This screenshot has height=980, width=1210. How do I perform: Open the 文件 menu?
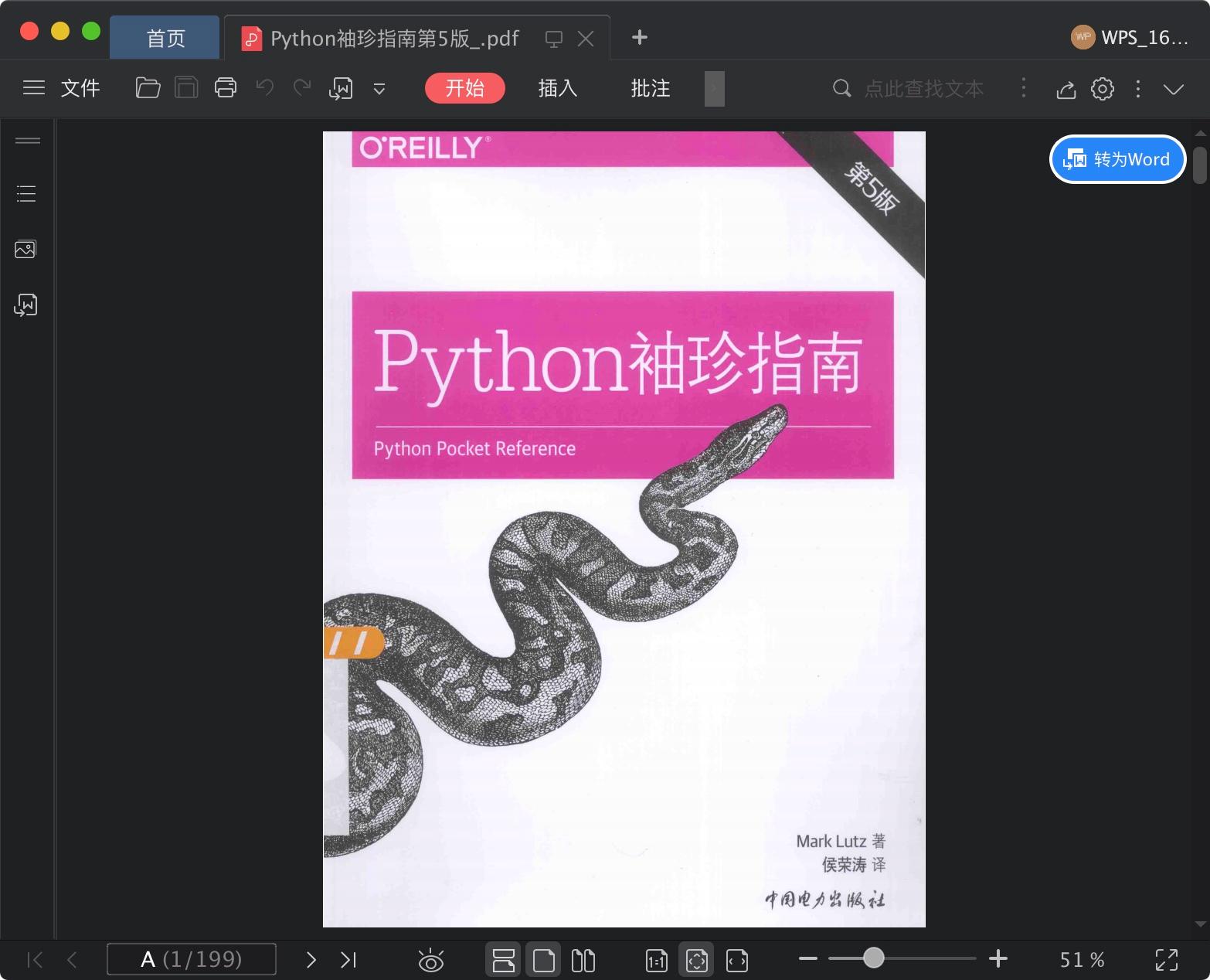click(80, 88)
